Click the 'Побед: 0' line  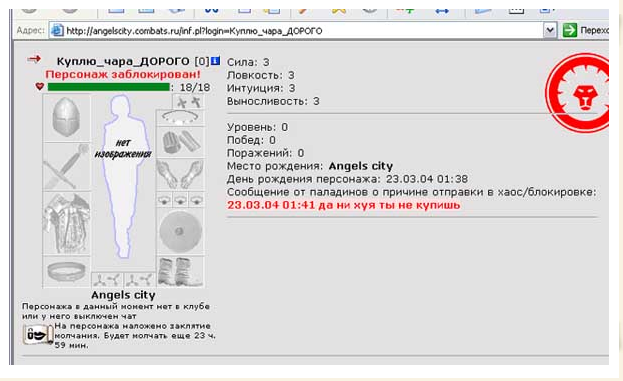251,140
